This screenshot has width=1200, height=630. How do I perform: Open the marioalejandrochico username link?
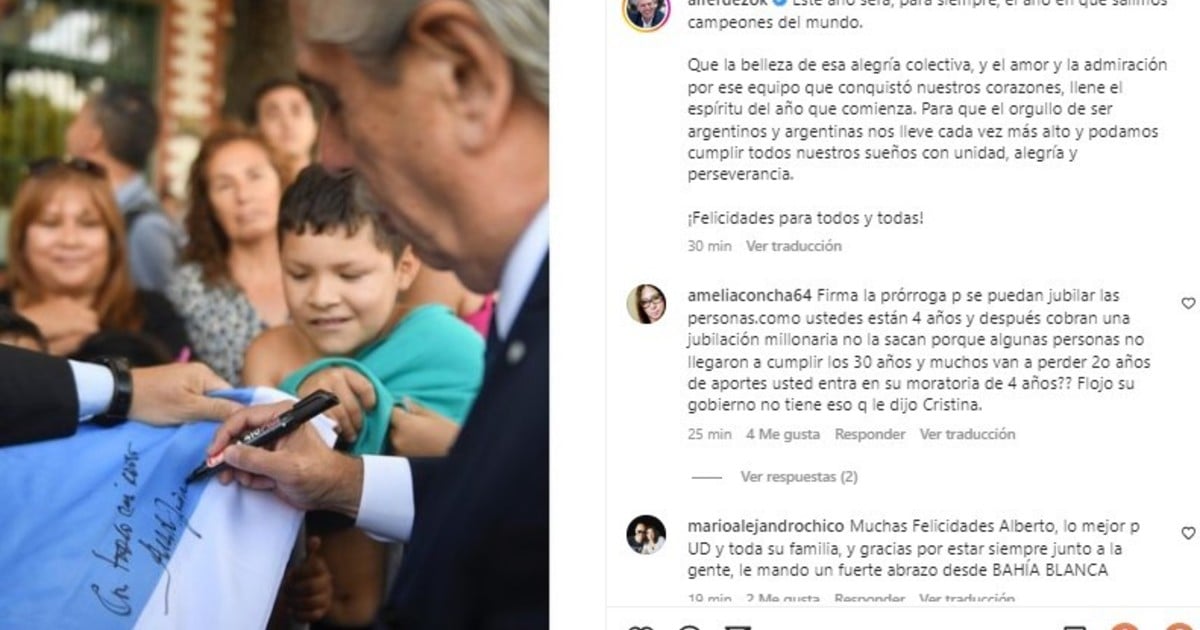pos(766,526)
